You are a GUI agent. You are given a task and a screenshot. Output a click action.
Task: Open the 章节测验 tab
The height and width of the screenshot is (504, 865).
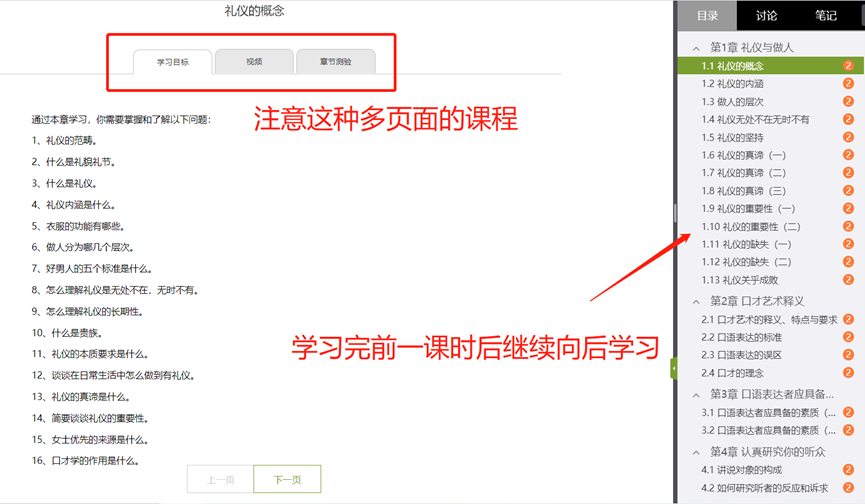pyautogui.click(x=335, y=62)
